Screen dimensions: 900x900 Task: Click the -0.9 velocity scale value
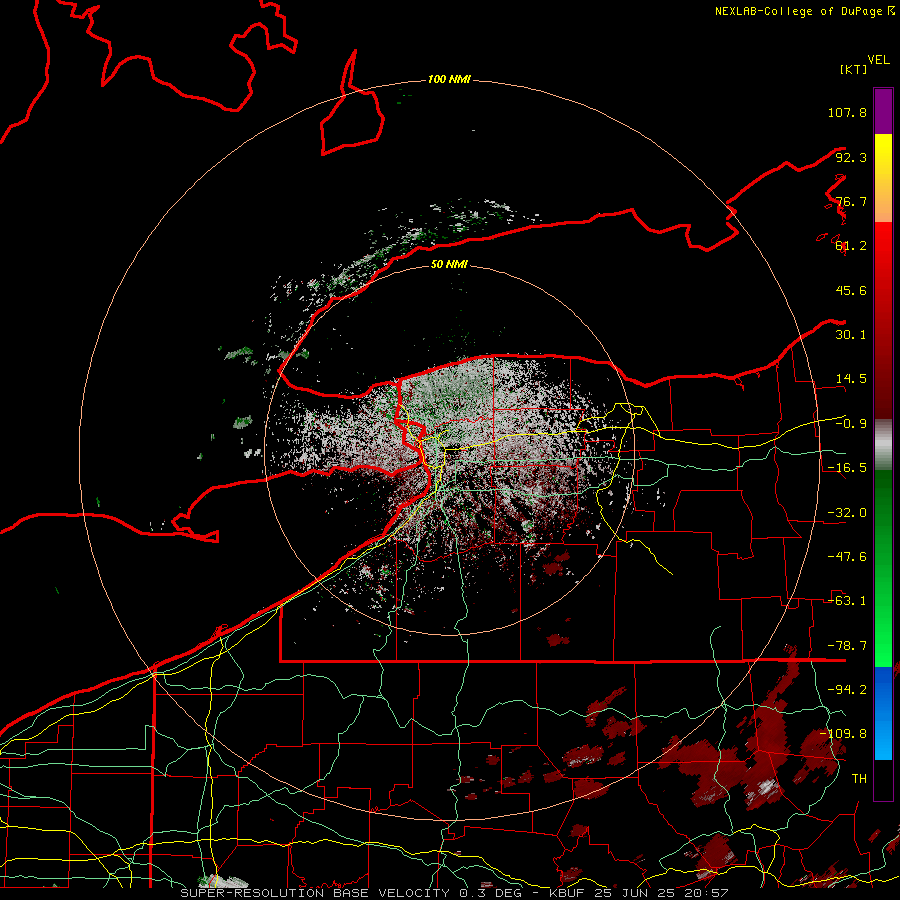pos(851,424)
